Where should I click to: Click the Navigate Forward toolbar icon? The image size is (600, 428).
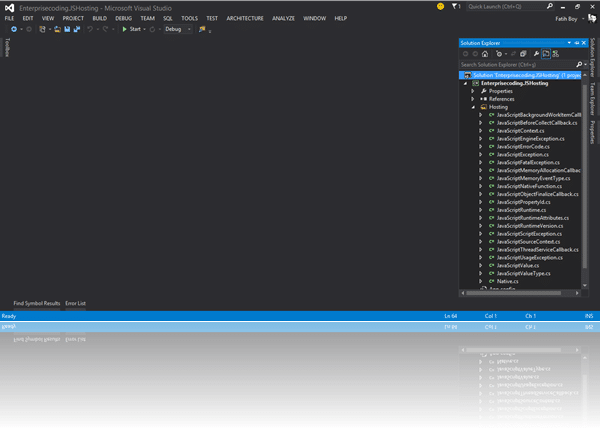29,29
